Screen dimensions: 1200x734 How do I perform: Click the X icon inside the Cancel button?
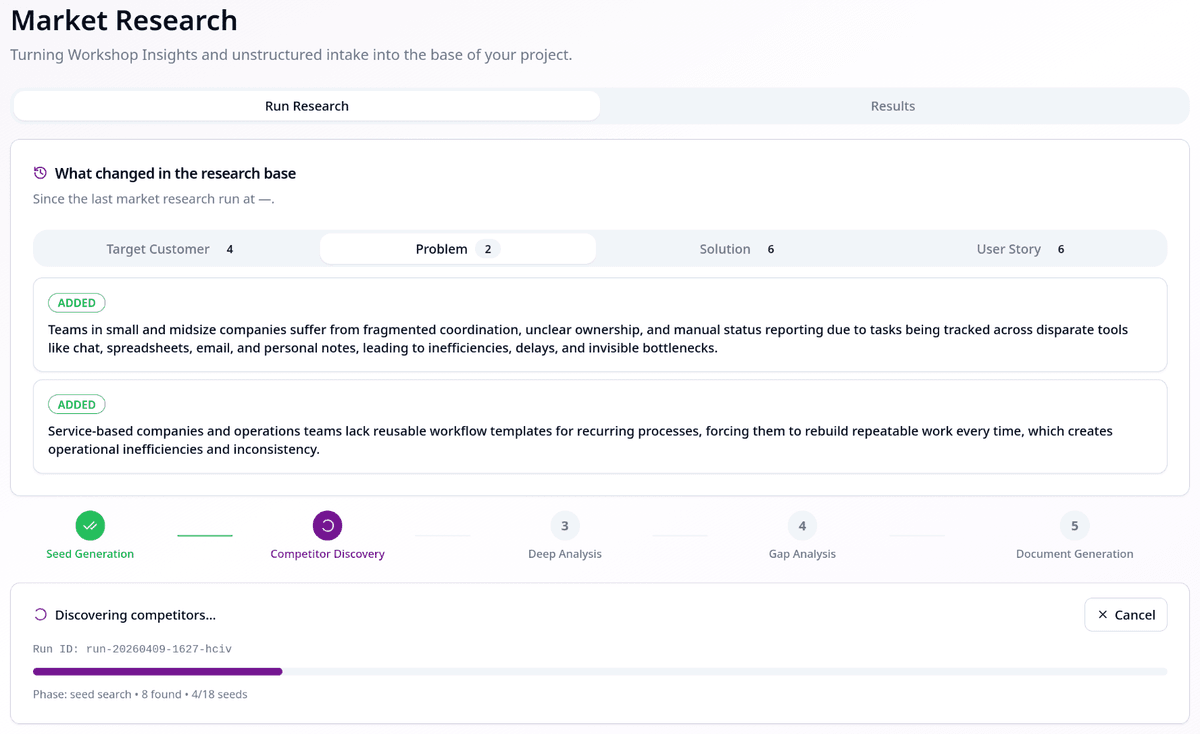point(1104,614)
